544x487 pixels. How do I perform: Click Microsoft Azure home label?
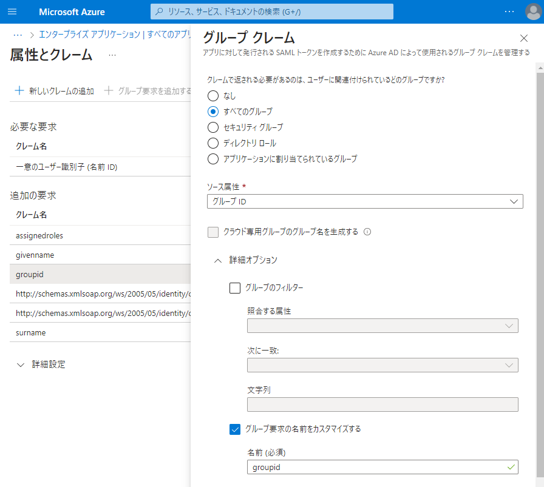tap(72, 12)
